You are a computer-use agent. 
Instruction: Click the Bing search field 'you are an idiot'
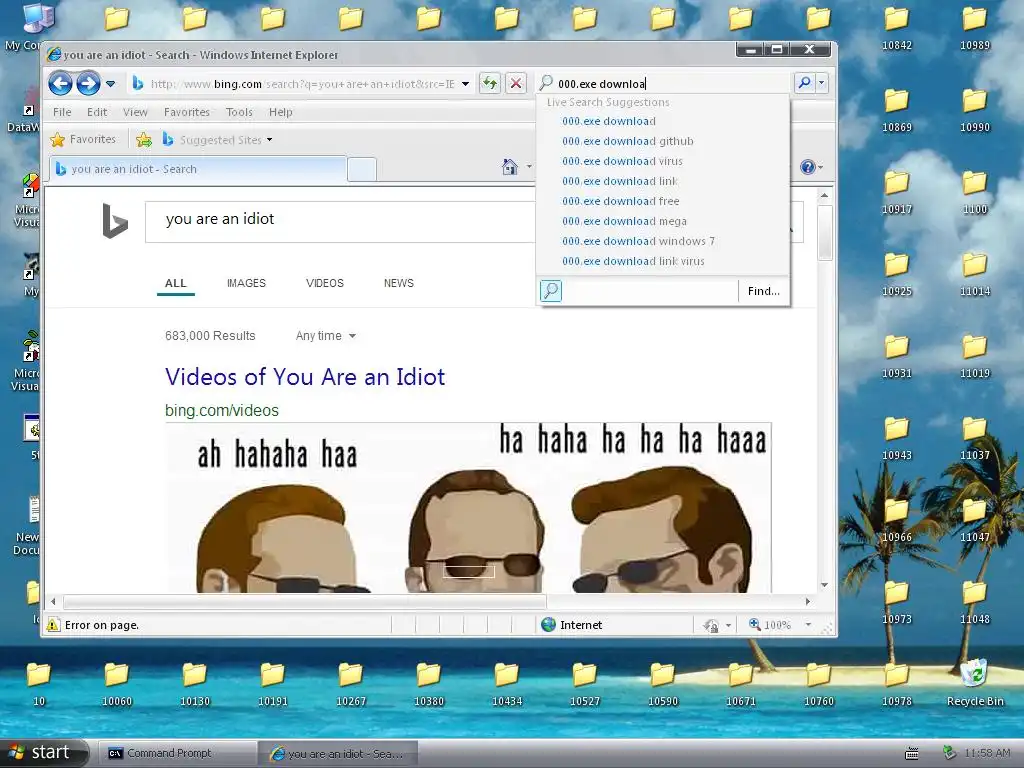pyautogui.click(x=340, y=221)
